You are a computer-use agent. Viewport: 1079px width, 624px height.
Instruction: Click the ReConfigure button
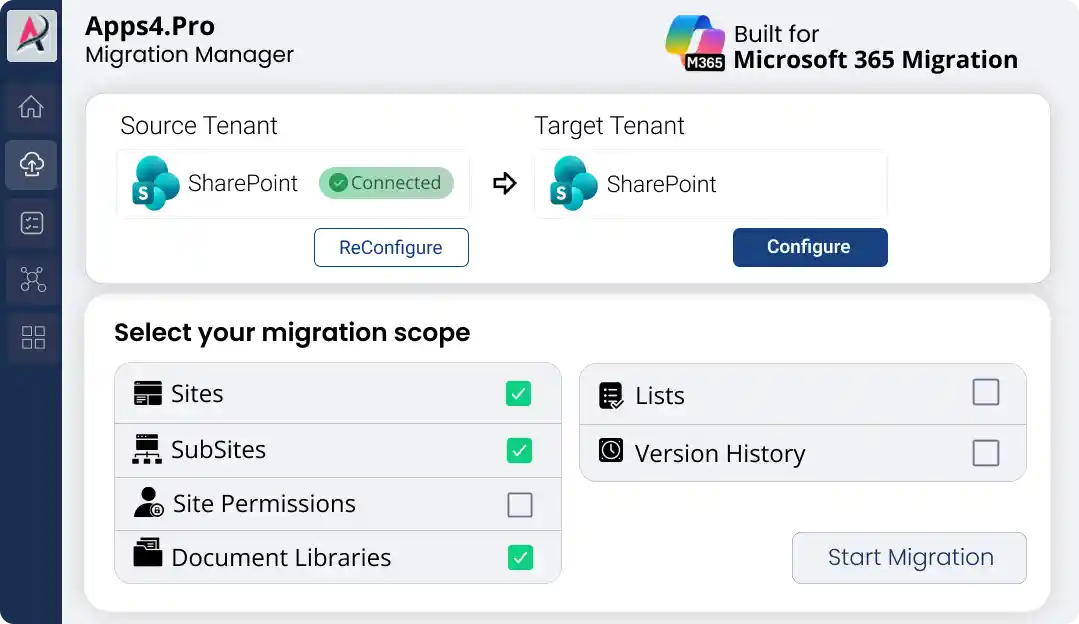click(x=391, y=248)
